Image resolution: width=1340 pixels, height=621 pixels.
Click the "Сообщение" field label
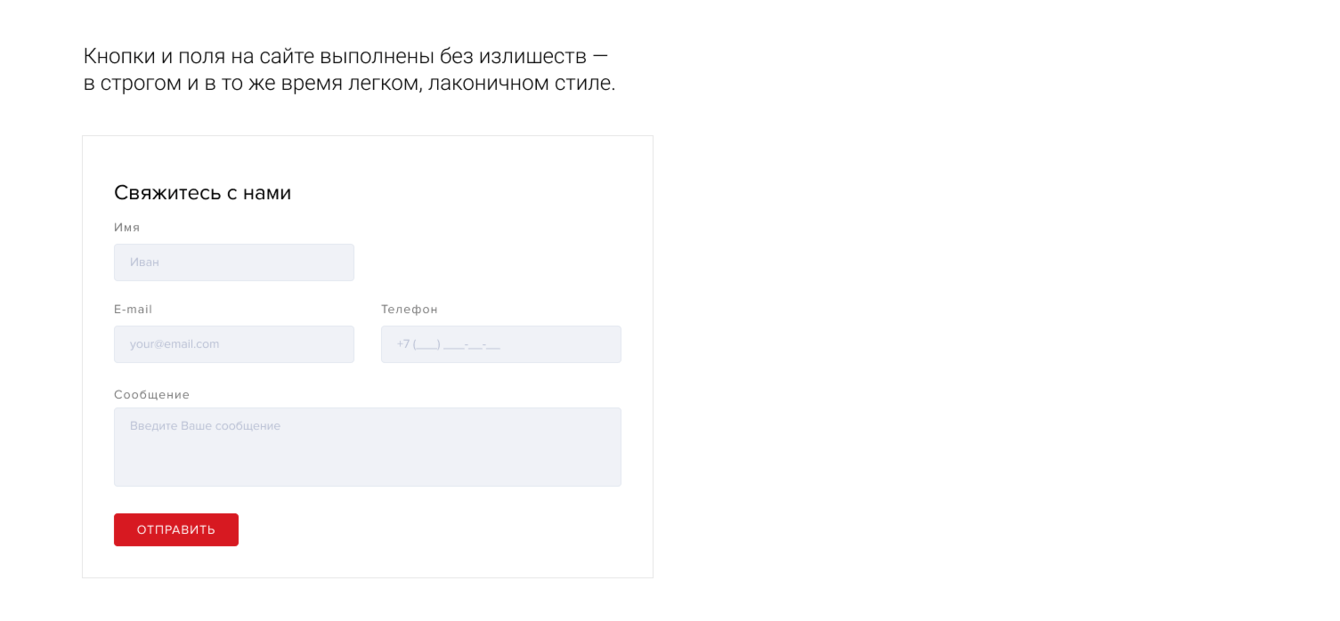(152, 395)
